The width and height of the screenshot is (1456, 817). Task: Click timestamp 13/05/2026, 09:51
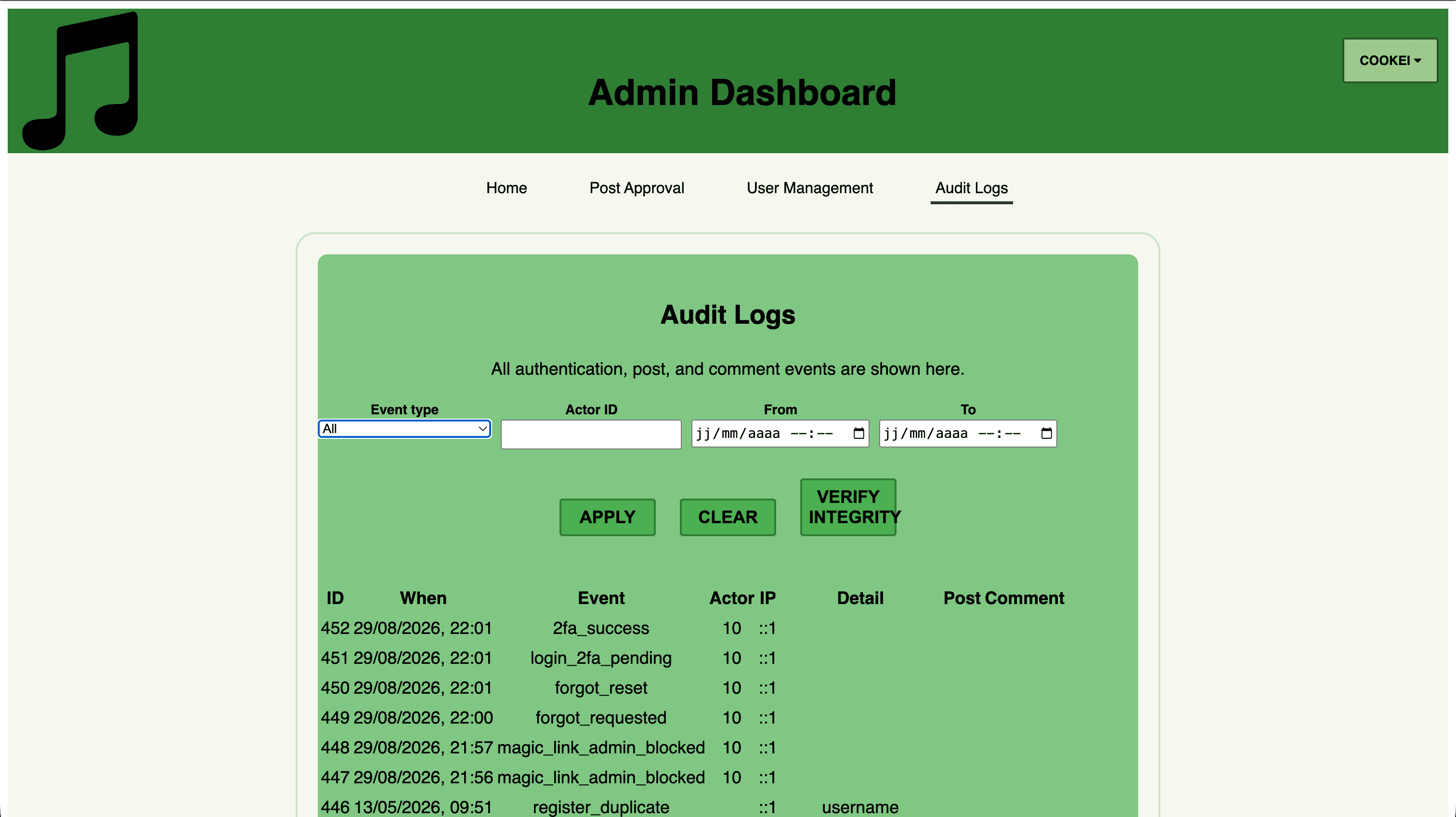click(423, 807)
